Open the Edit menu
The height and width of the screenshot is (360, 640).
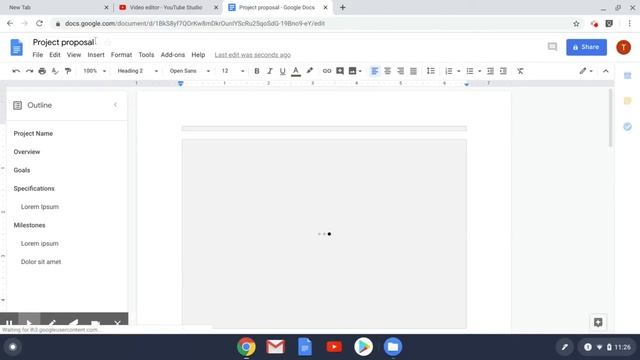[55, 55]
